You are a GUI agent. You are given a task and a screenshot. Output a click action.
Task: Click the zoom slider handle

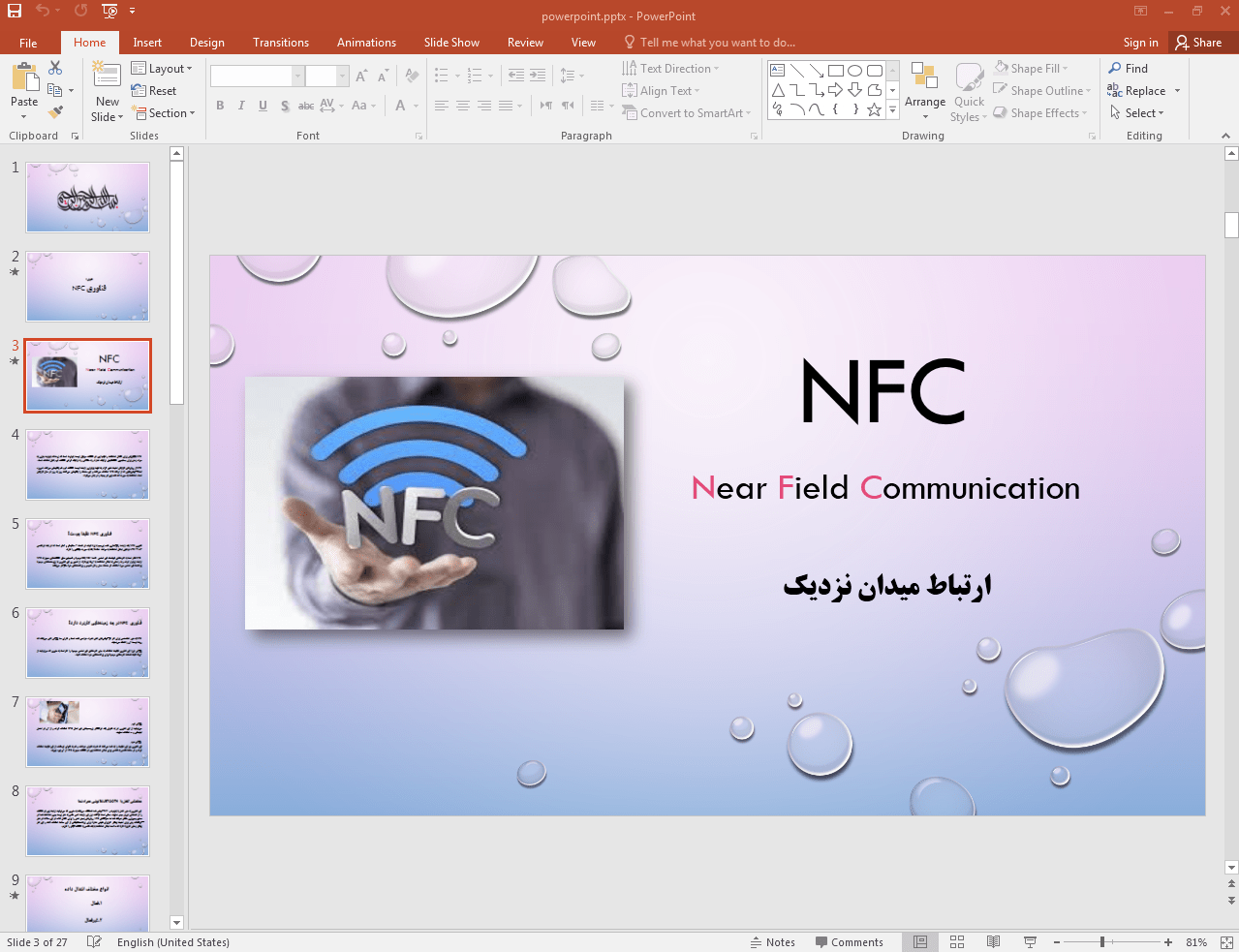tap(1102, 942)
